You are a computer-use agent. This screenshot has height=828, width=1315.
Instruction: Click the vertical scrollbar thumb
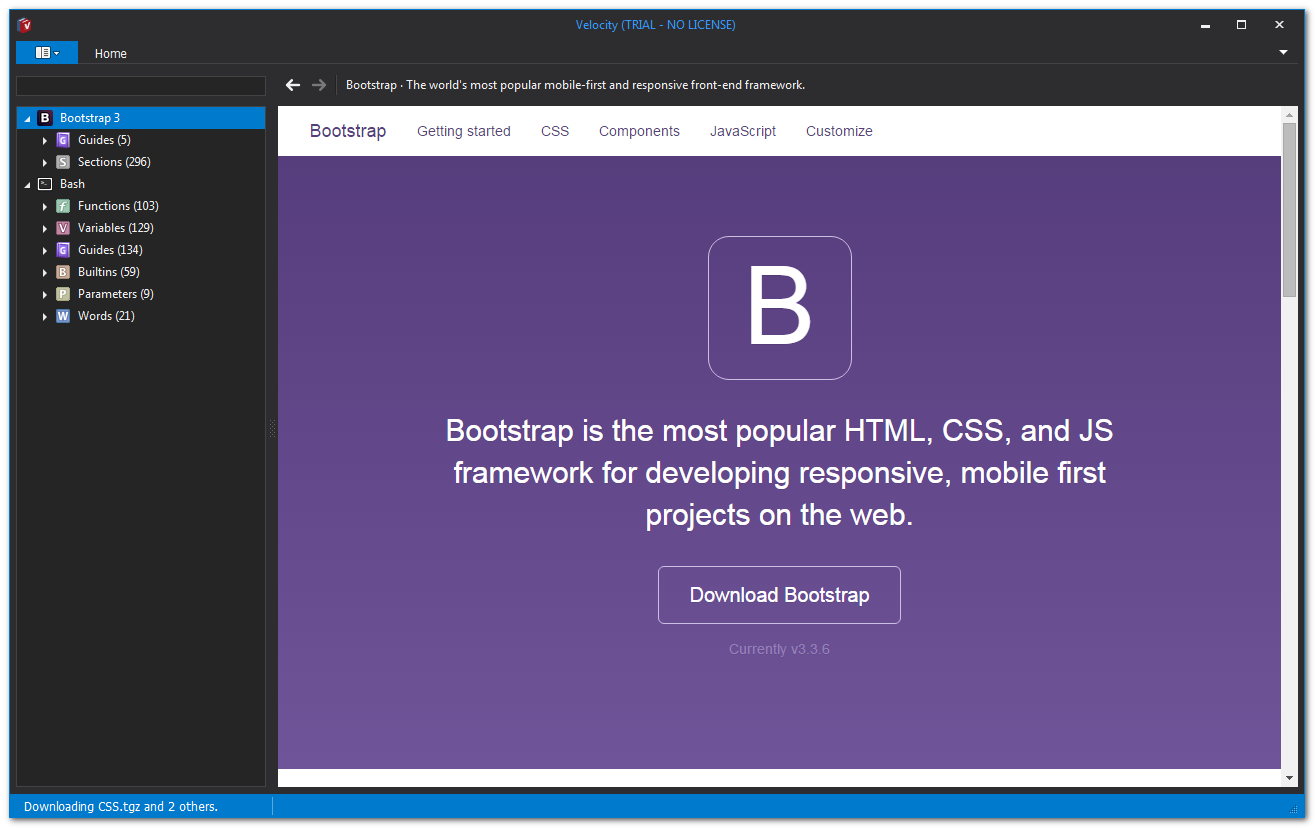click(x=1289, y=210)
